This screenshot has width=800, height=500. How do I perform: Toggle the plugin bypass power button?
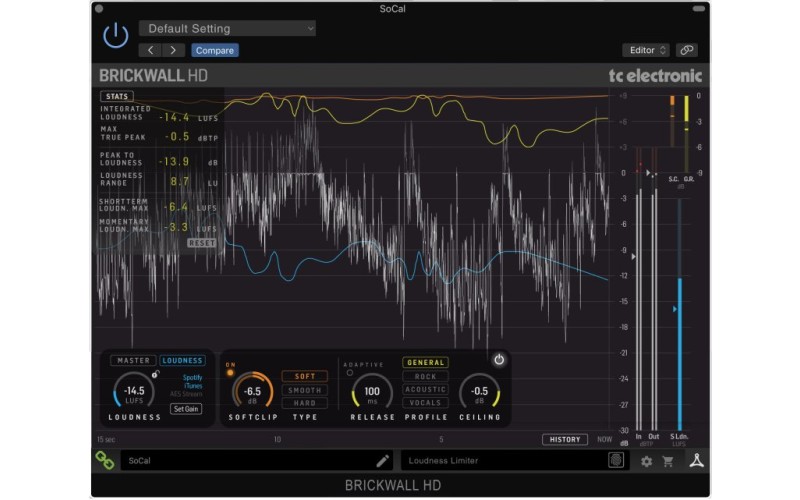point(116,36)
